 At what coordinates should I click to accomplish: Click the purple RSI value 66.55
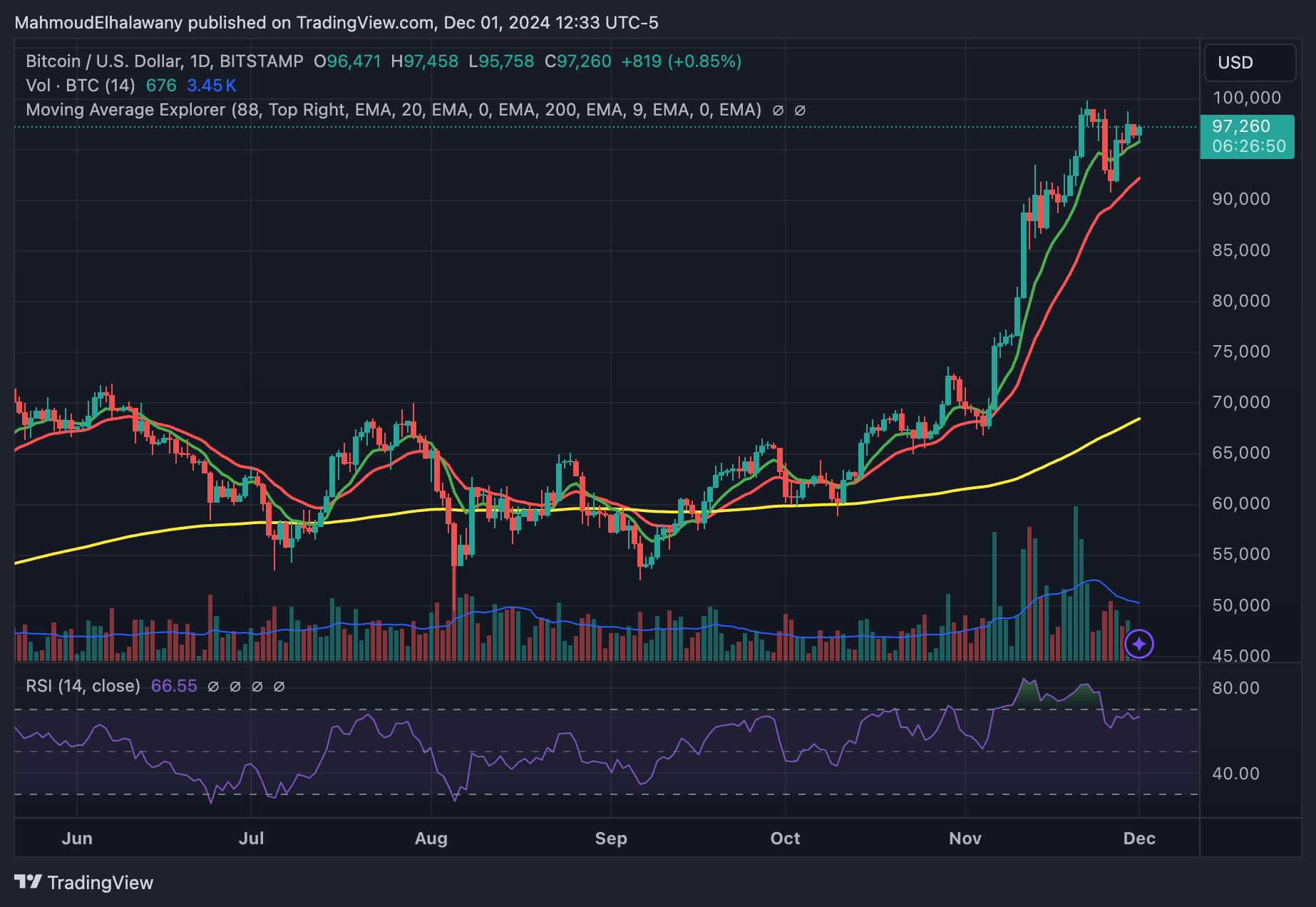pyautogui.click(x=174, y=686)
